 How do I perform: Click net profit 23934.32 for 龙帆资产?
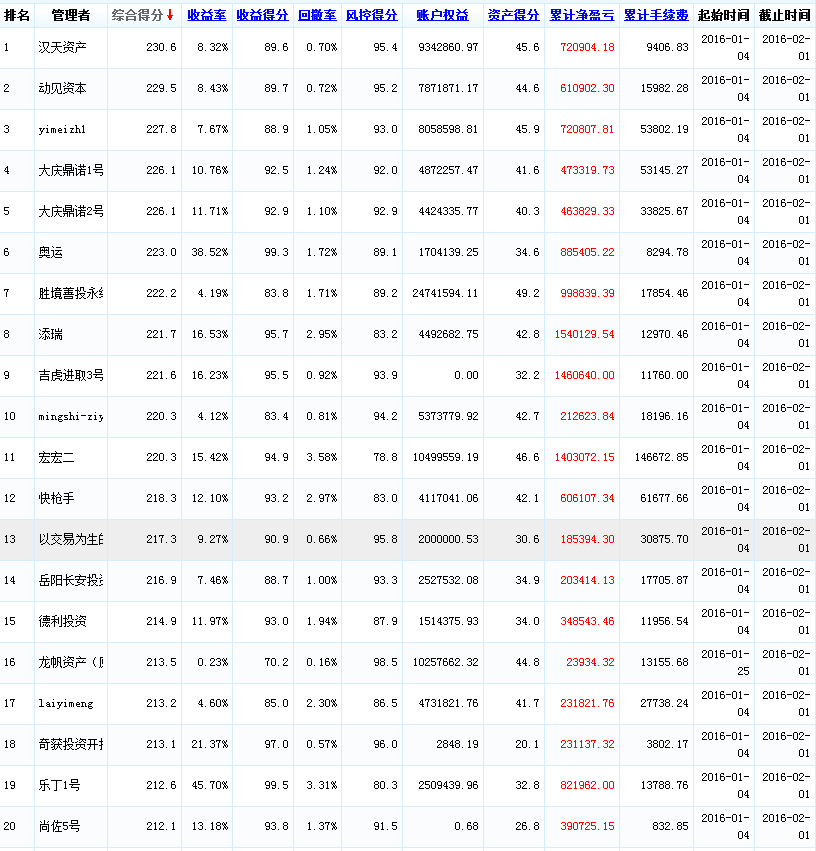point(590,662)
